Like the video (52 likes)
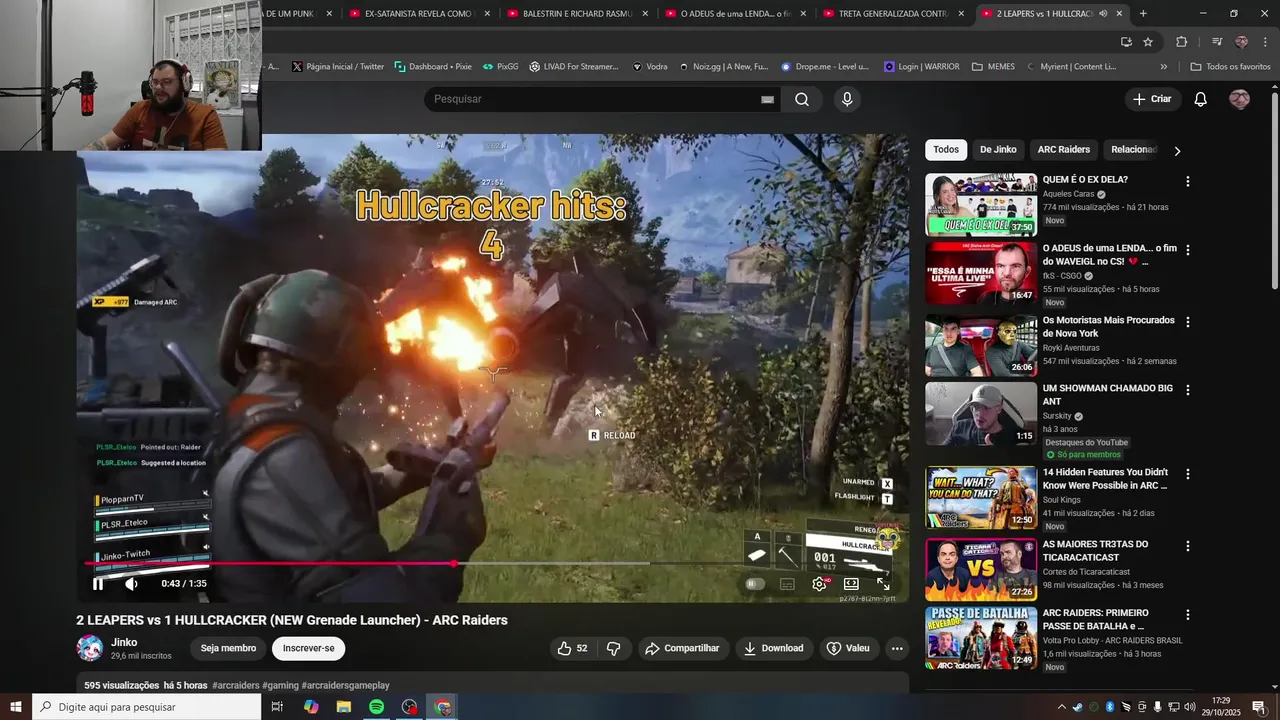 pyautogui.click(x=573, y=648)
